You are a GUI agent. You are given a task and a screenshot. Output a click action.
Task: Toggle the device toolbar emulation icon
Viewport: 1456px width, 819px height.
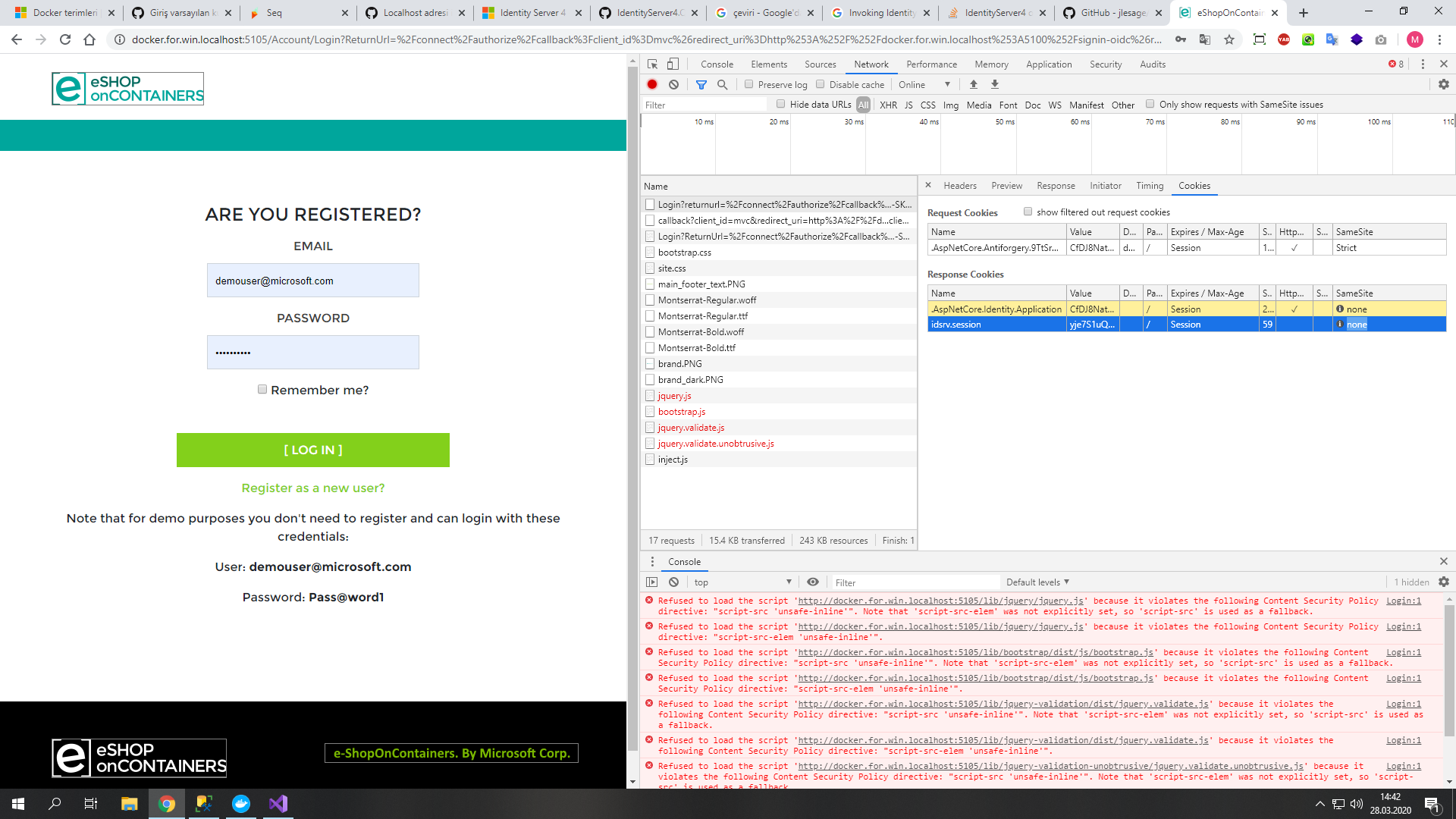point(672,64)
